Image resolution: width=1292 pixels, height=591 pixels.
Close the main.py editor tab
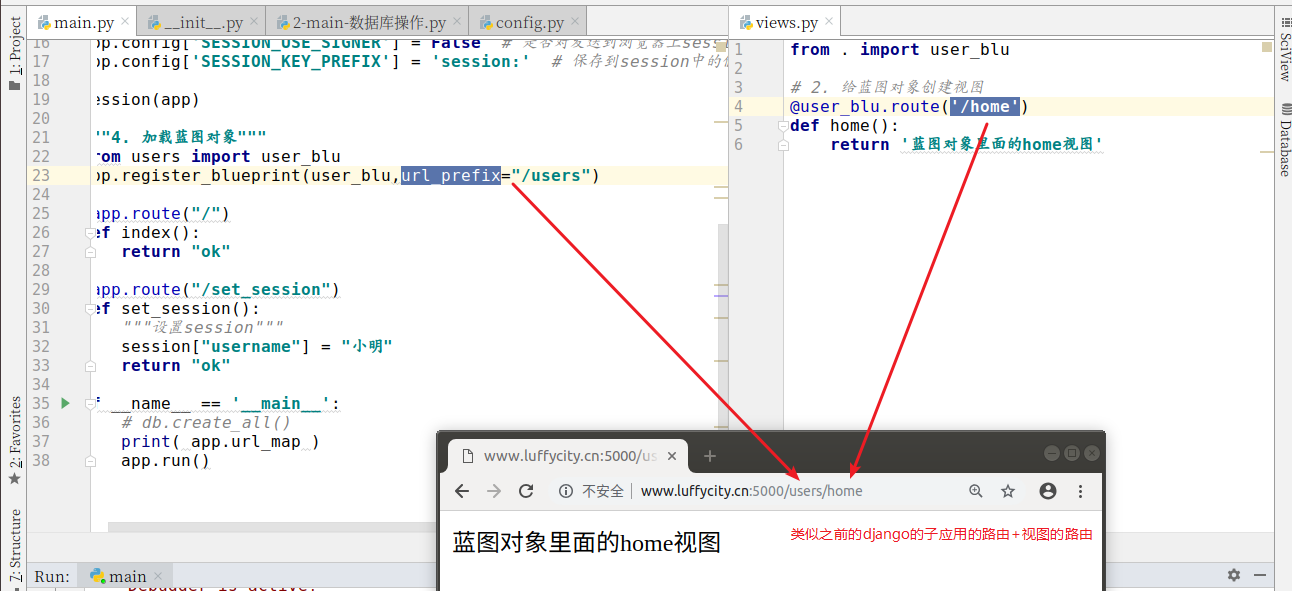pyautogui.click(x=123, y=23)
